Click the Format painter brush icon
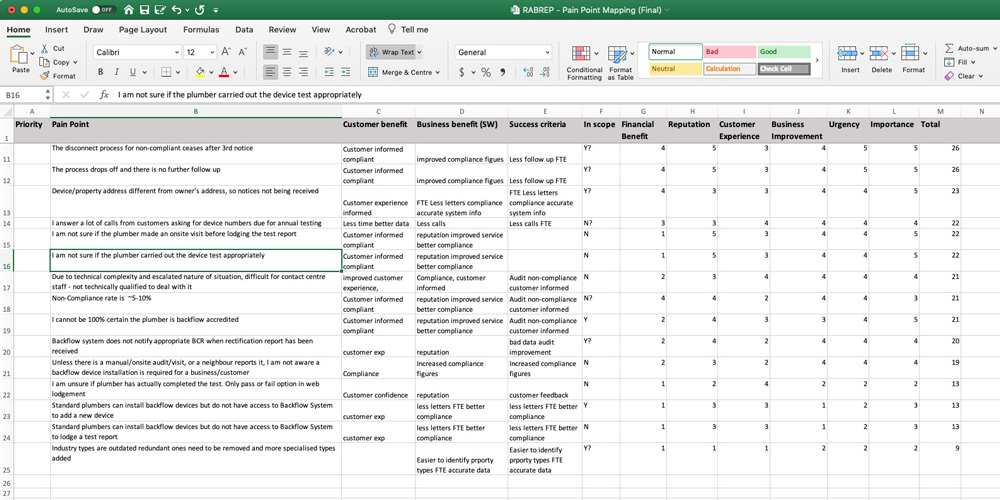The width and height of the screenshot is (1000, 500). tap(45, 76)
